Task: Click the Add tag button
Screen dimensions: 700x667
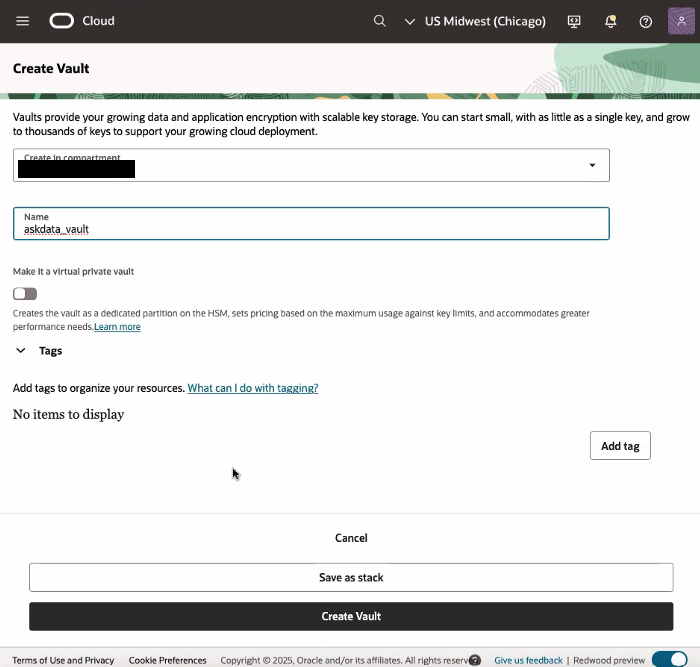Action: 620,446
